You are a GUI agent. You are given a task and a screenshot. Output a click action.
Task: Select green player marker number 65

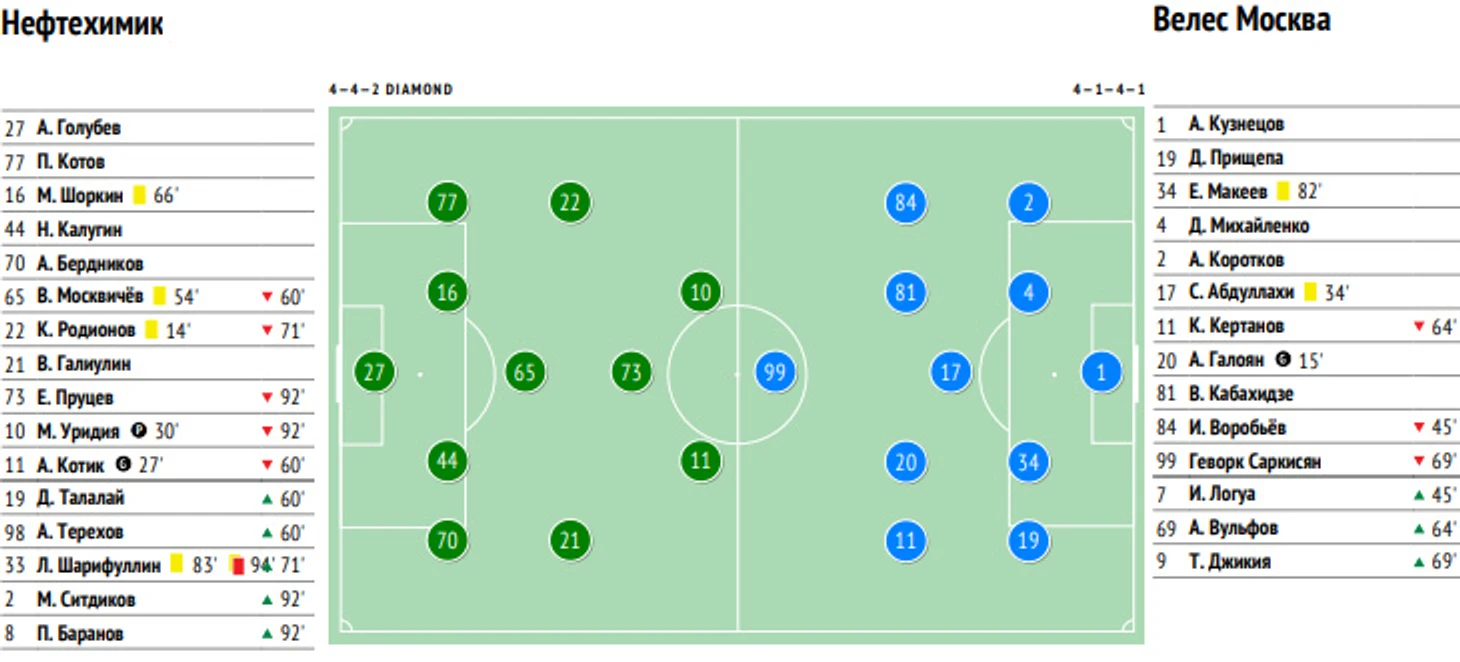click(x=524, y=374)
